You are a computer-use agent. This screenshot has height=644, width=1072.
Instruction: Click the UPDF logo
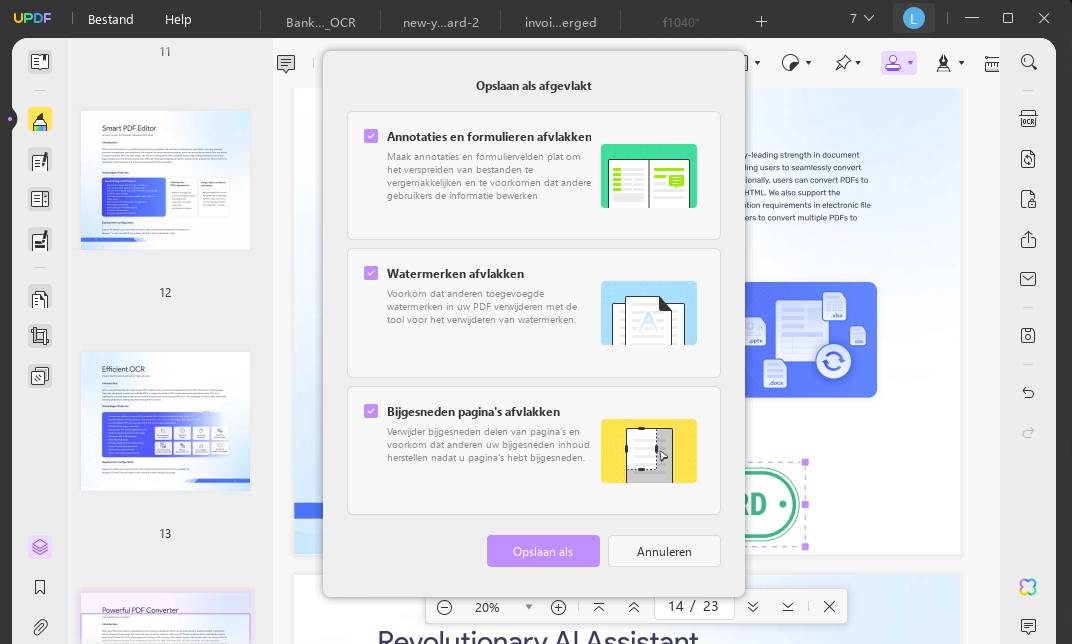32,18
